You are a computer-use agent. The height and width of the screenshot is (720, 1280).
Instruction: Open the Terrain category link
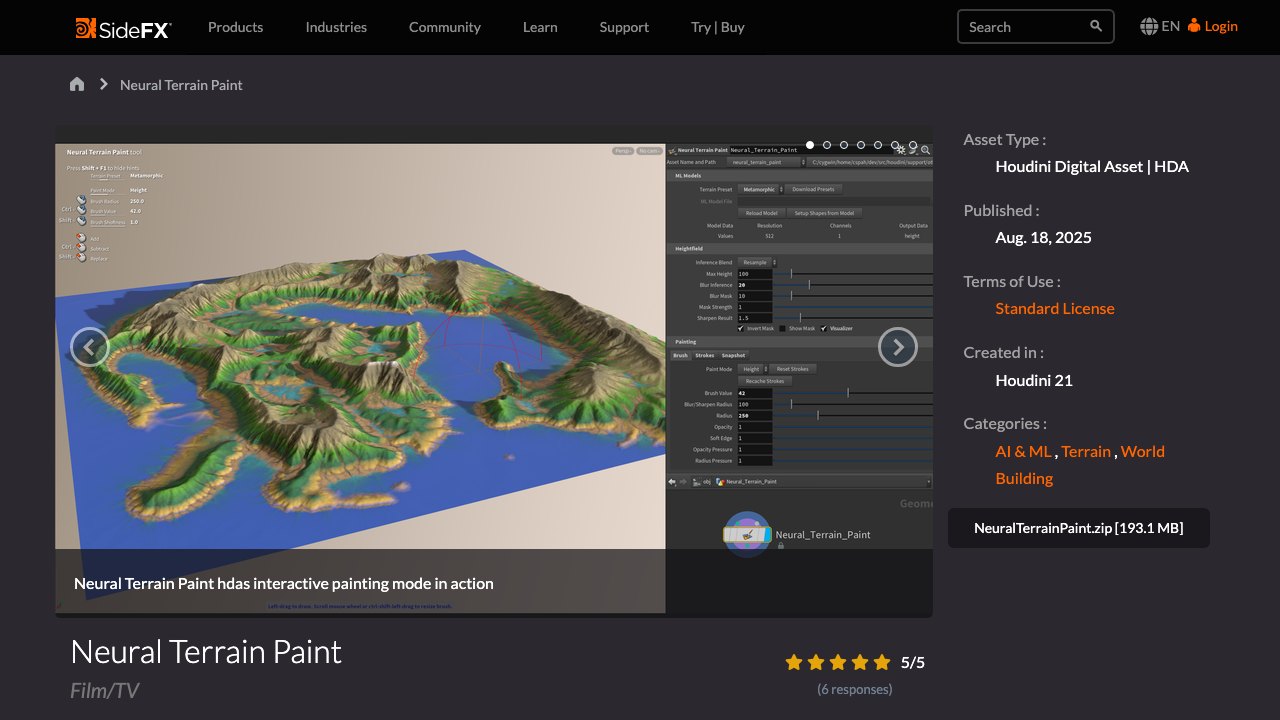1086,451
